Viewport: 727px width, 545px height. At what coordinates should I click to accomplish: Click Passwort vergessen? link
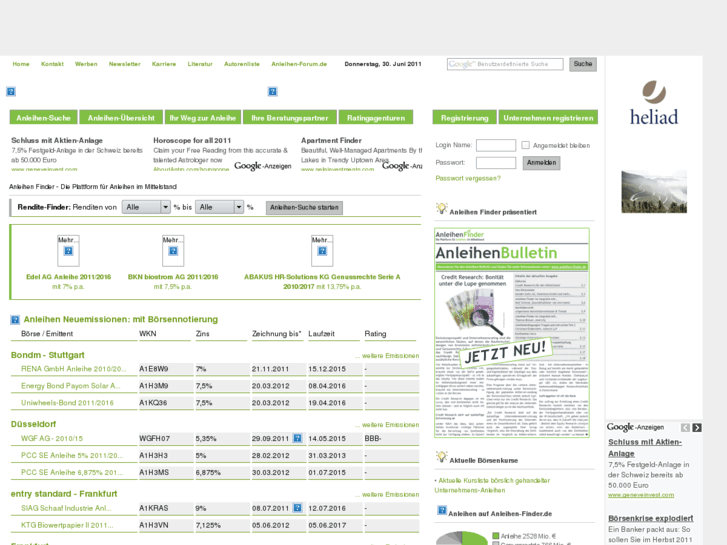tap(468, 178)
